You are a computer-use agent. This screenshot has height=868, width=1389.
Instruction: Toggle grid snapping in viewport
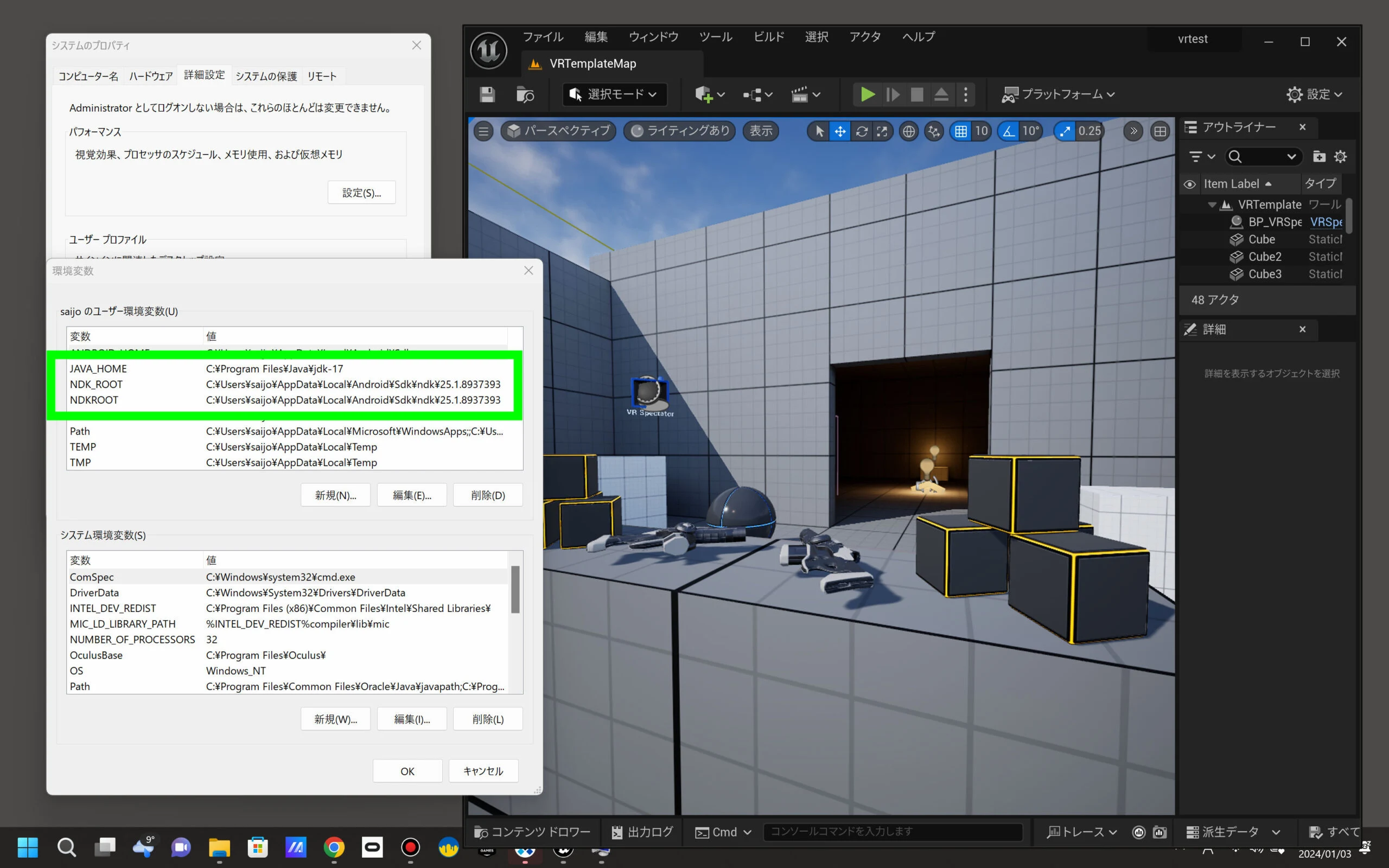tap(961, 131)
